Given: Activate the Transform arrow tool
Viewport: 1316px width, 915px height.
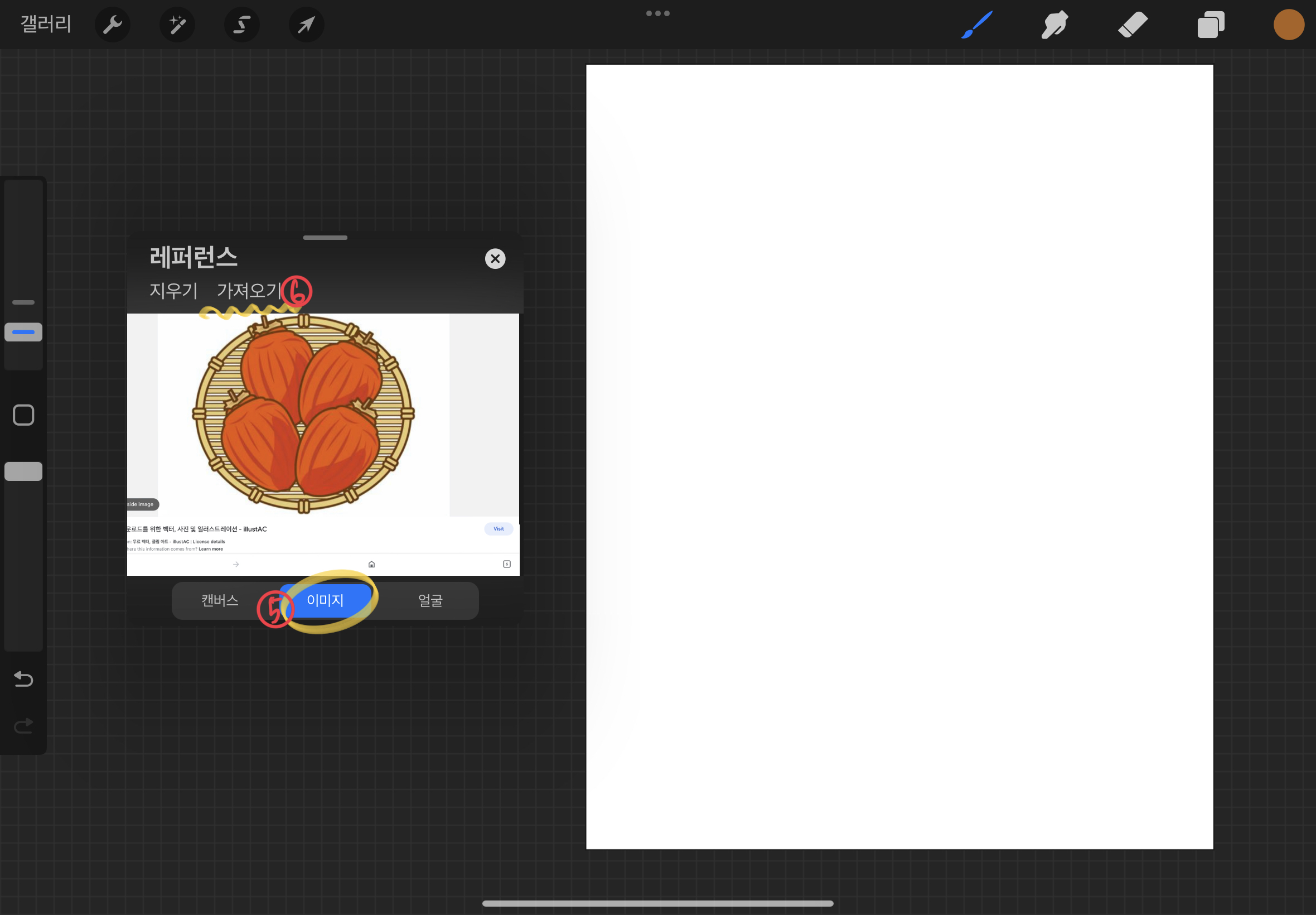Looking at the screenshot, I should [x=307, y=25].
